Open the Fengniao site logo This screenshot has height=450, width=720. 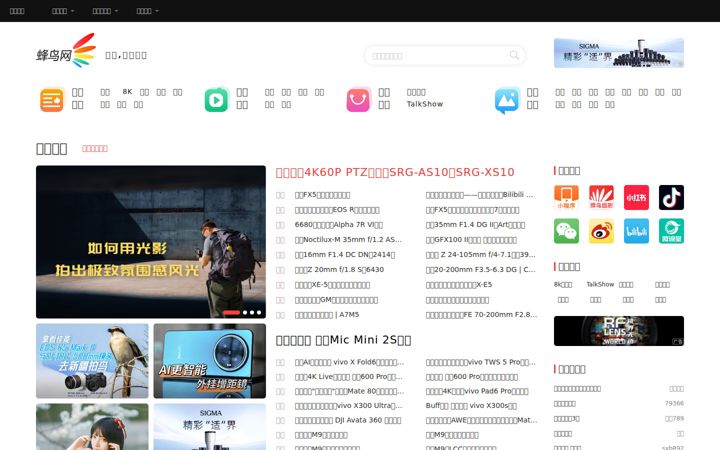pyautogui.click(x=66, y=51)
